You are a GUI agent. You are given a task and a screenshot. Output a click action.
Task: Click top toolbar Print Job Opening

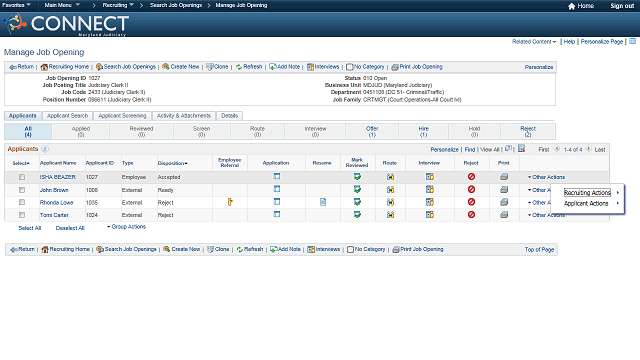tap(417, 67)
